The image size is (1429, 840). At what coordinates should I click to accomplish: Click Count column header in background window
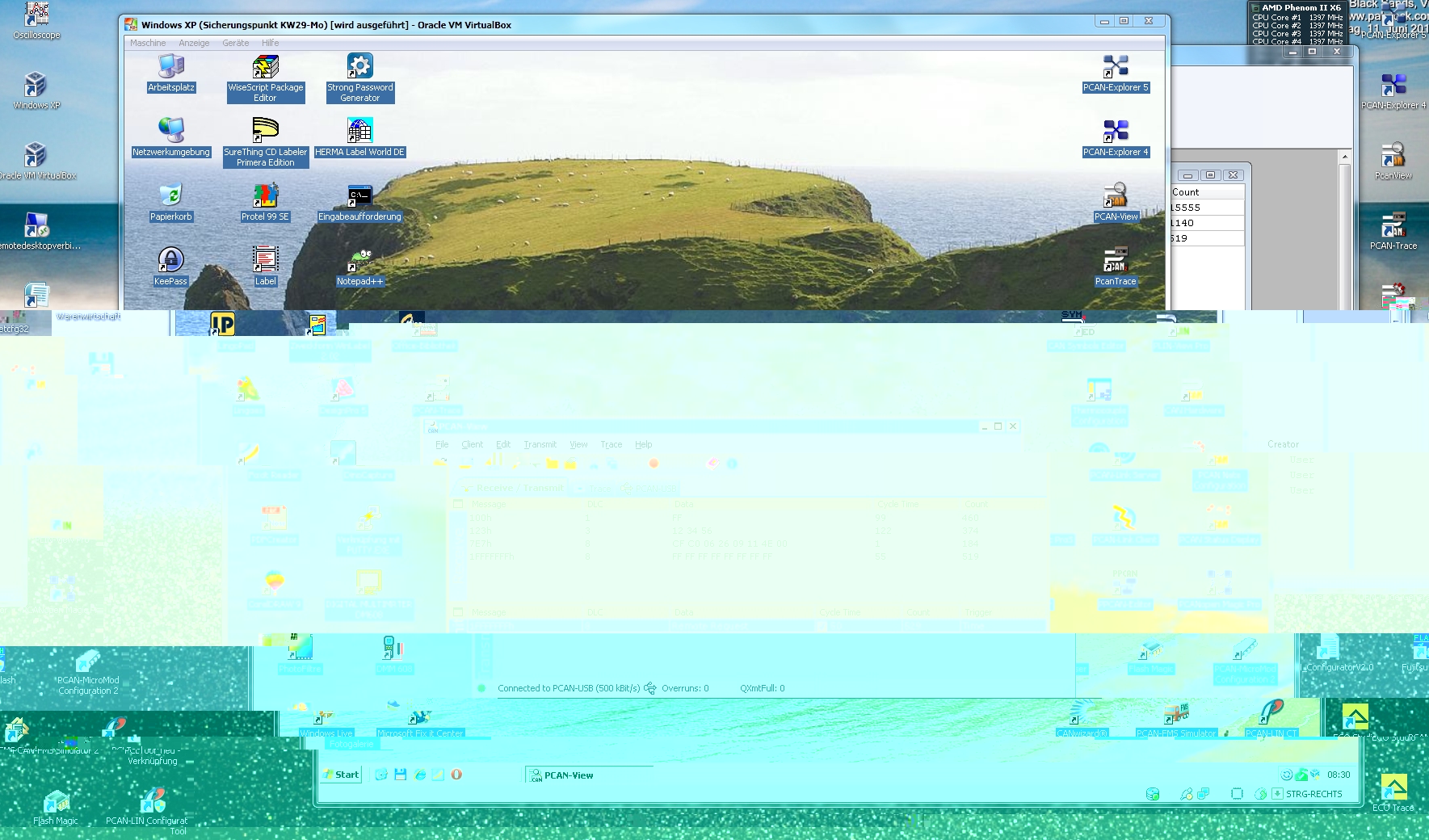pyautogui.click(x=1207, y=192)
